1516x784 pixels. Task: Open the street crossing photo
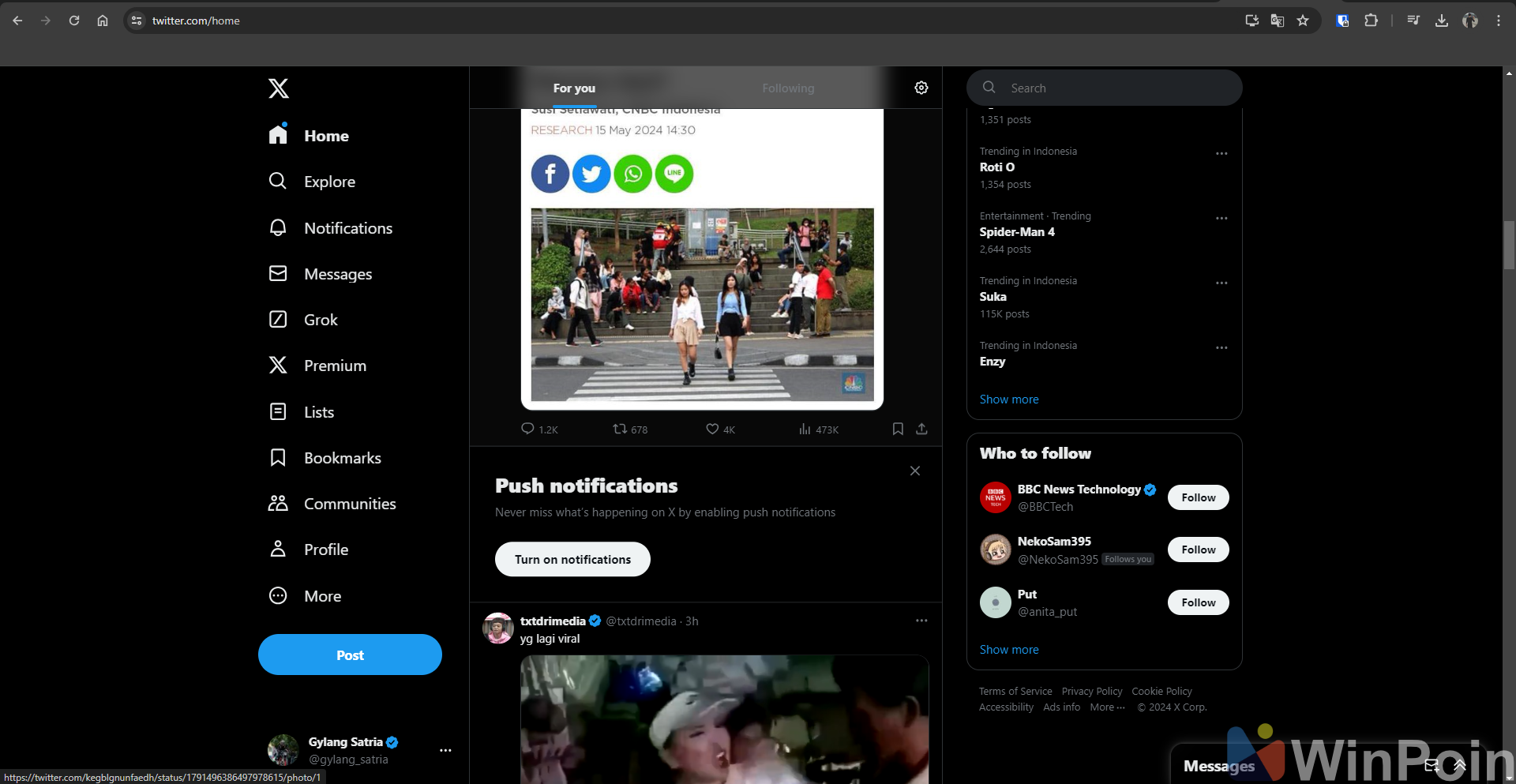(703, 305)
